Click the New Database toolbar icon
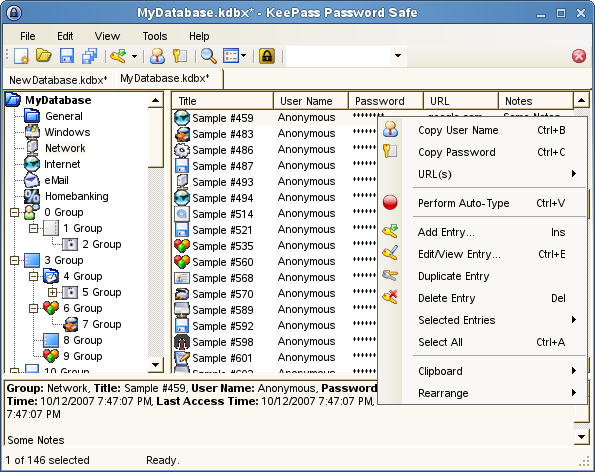The height and width of the screenshot is (472, 595). click(x=21, y=56)
